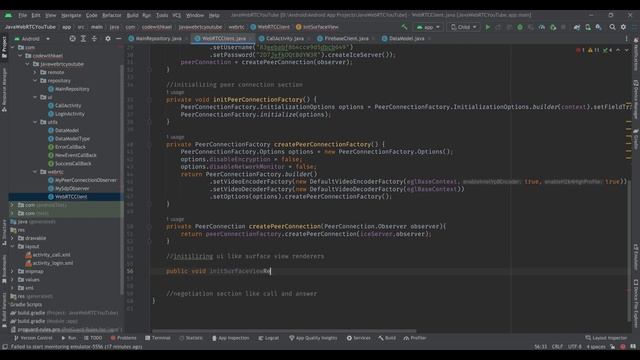Click the warning count indicator in editor

coord(593,50)
